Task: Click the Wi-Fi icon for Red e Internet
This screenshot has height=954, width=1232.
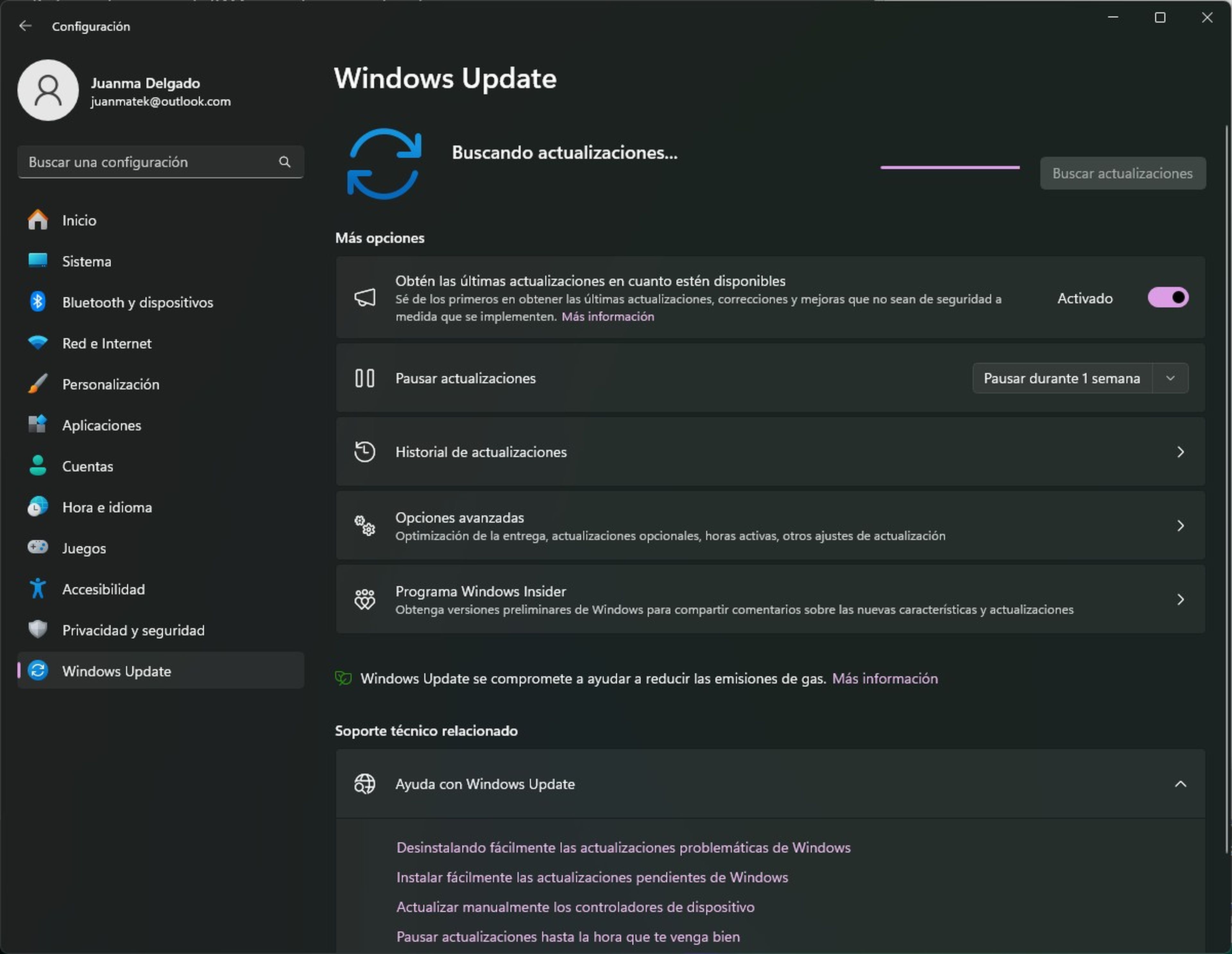Action: point(38,343)
